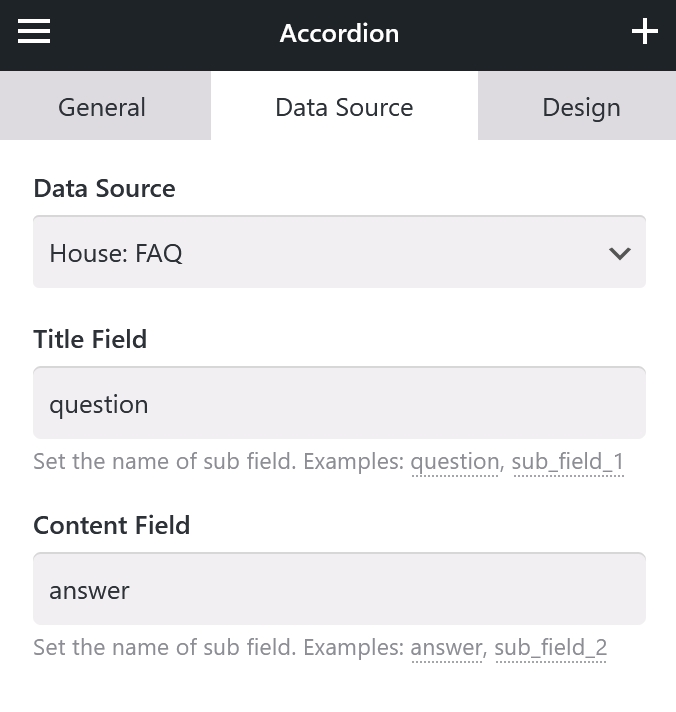The image size is (676, 712).
Task: Click the Content Field help text
Action: [320, 648]
